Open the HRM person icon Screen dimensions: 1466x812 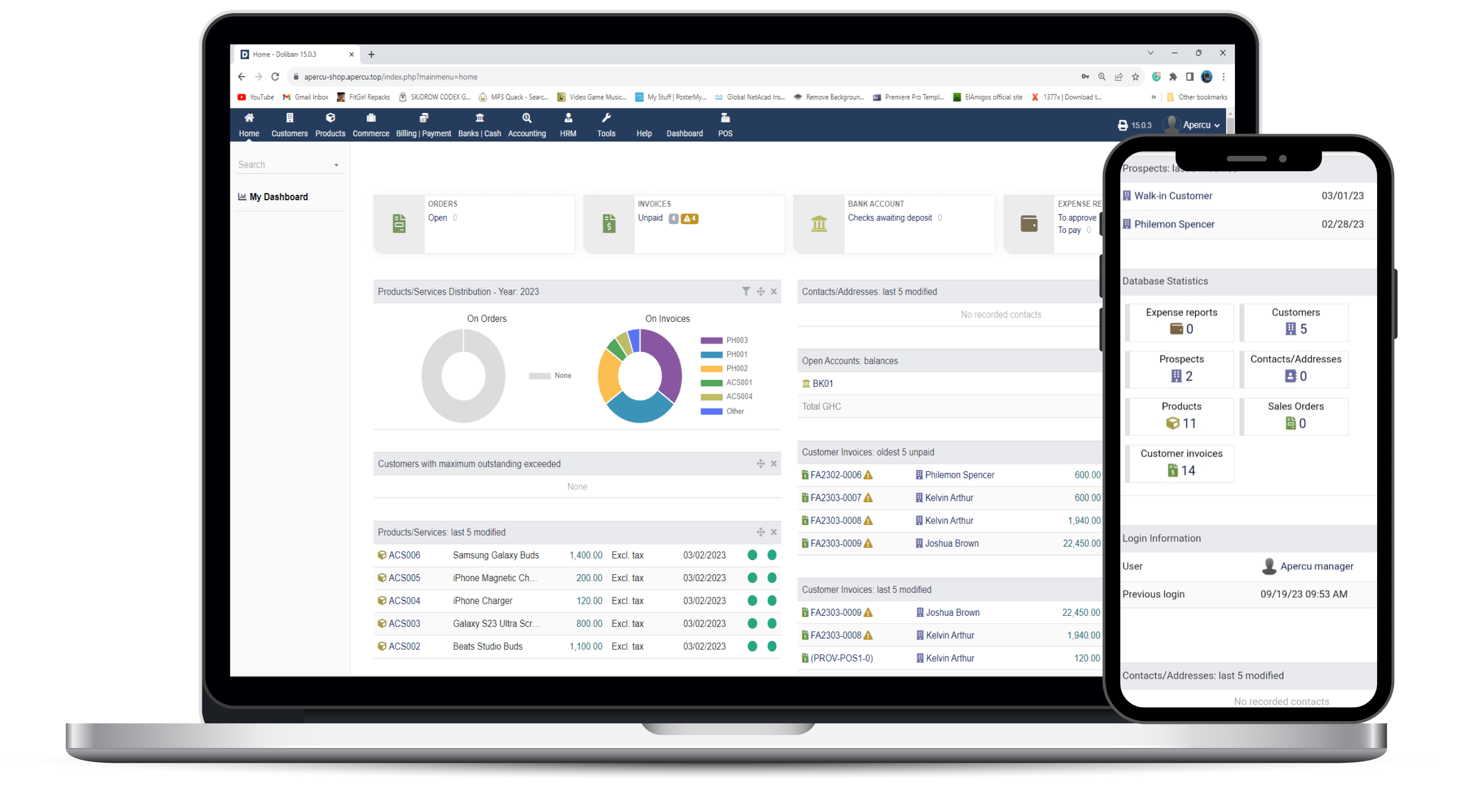[568, 118]
